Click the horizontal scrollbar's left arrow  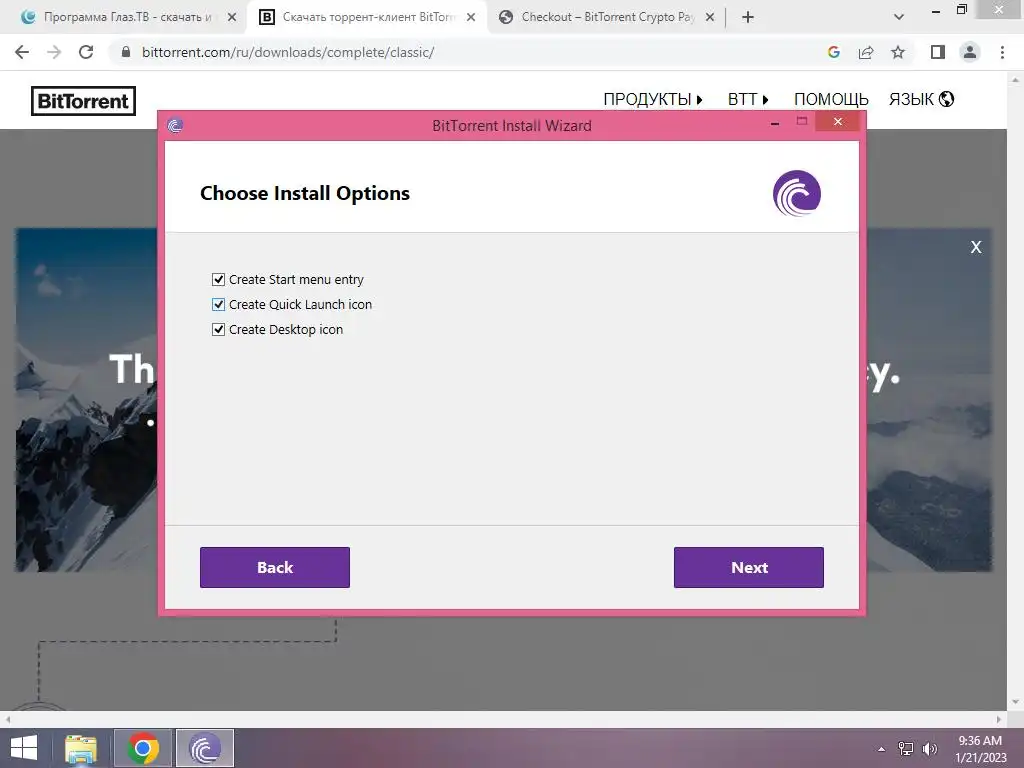8,720
